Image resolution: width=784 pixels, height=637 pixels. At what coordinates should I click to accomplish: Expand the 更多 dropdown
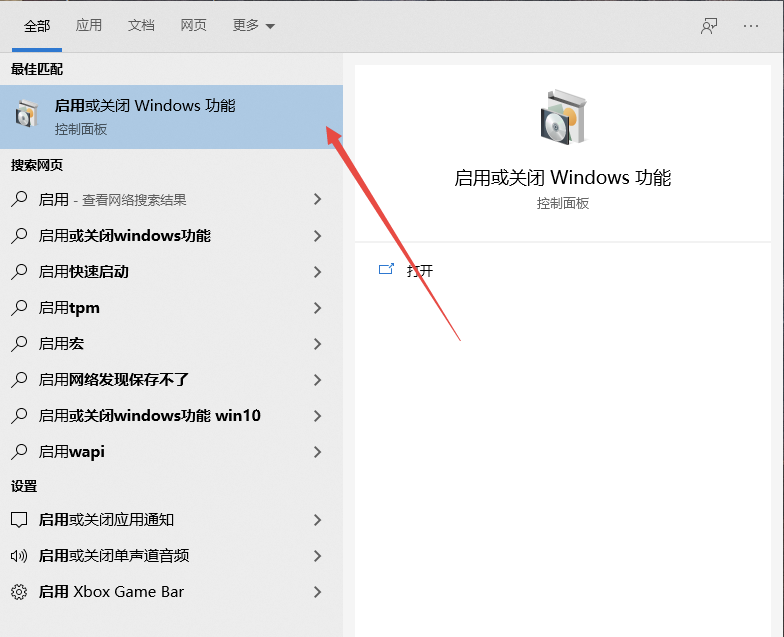pyautogui.click(x=253, y=26)
